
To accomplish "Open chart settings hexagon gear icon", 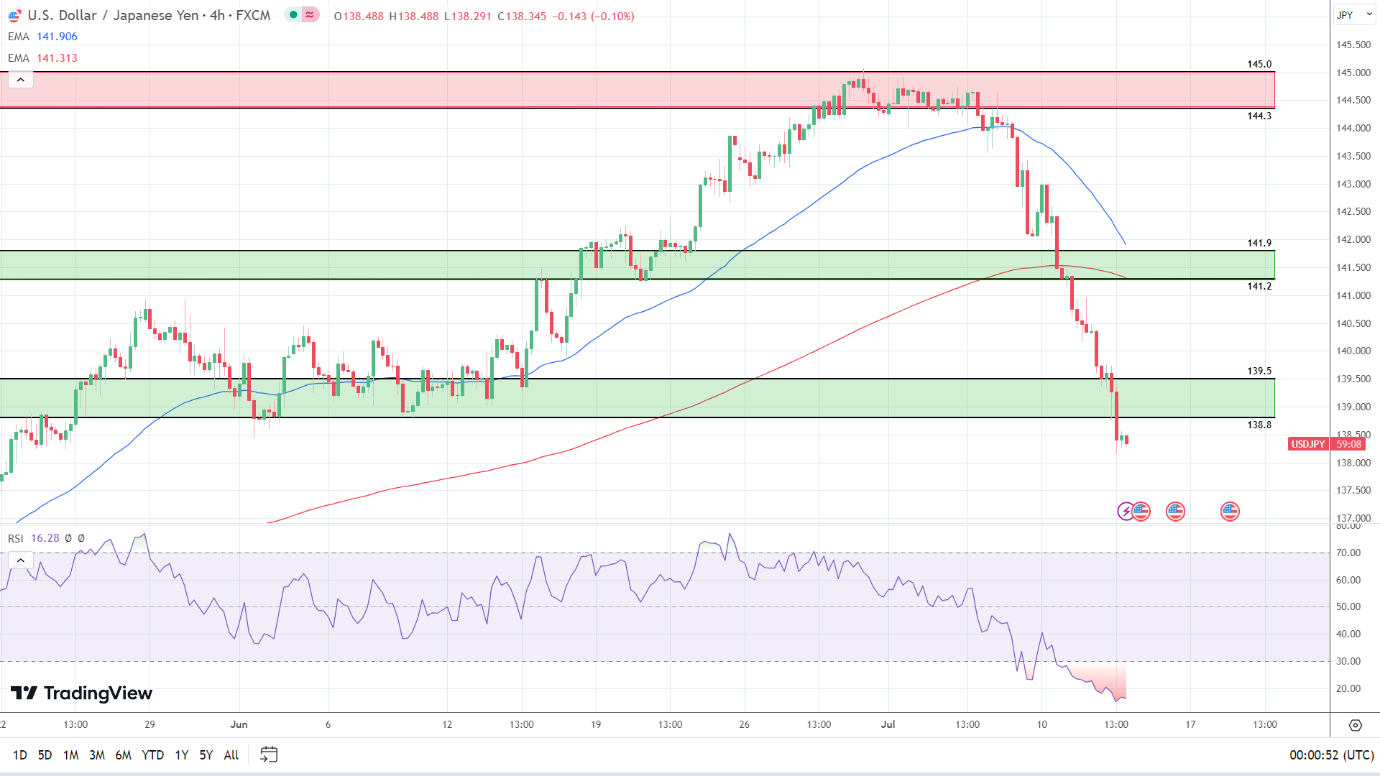I will [x=1355, y=726].
